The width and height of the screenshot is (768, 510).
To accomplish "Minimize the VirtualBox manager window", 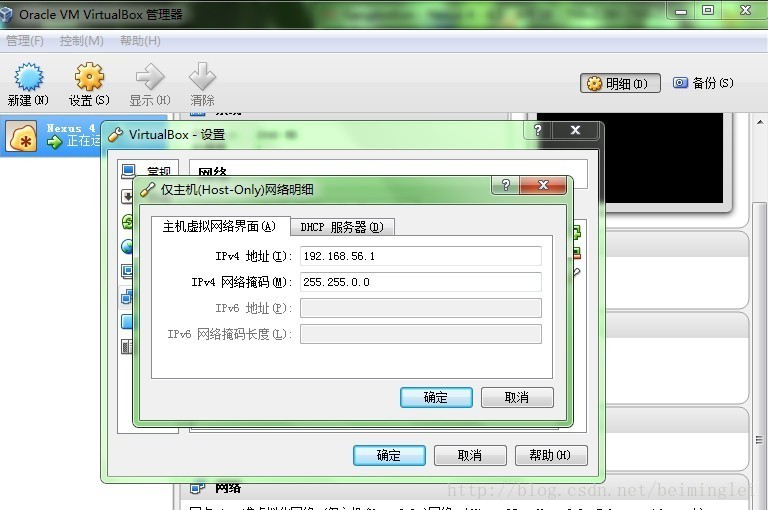I will (681, 11).
